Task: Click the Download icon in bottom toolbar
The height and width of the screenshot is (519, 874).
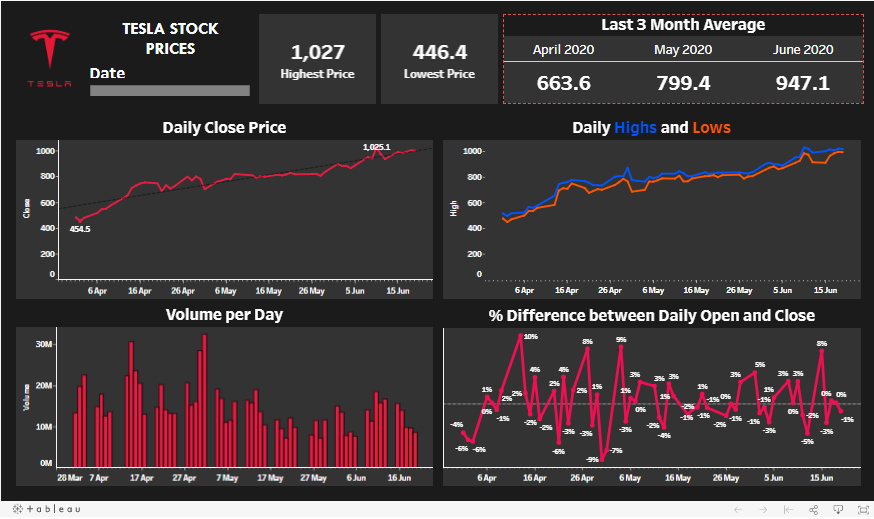Action: coord(838,510)
